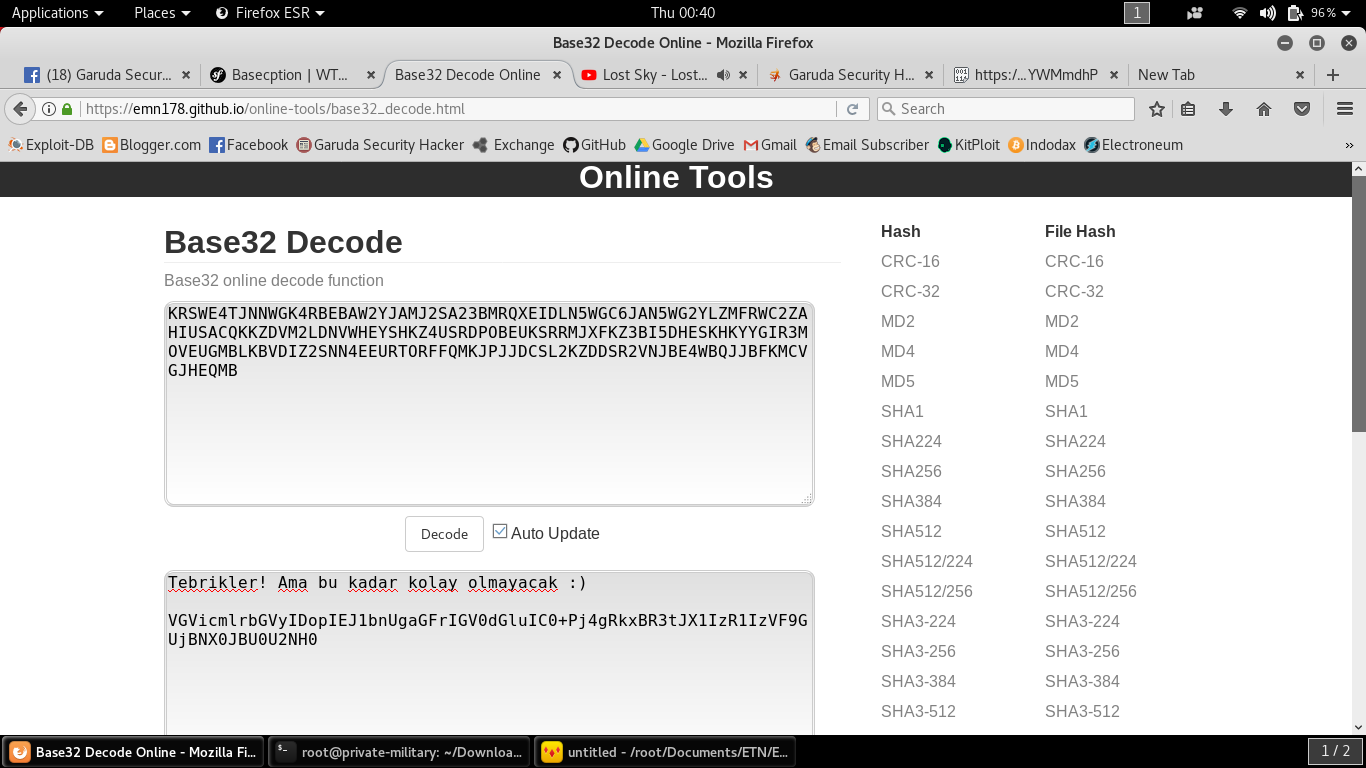Click the page vertical scrollbar thumb

(x=1358, y=300)
